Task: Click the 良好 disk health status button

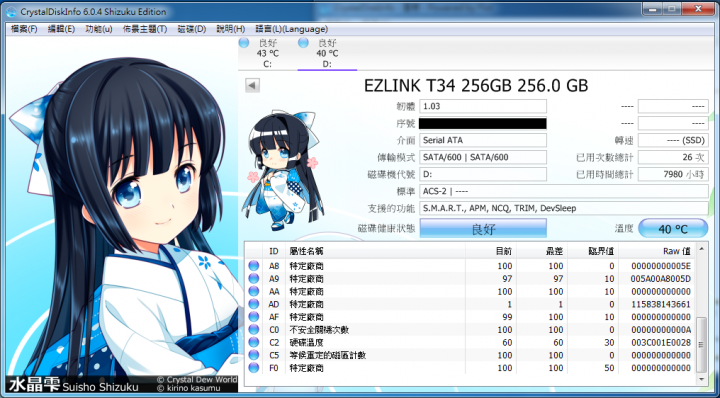Action: pyautogui.click(x=483, y=229)
